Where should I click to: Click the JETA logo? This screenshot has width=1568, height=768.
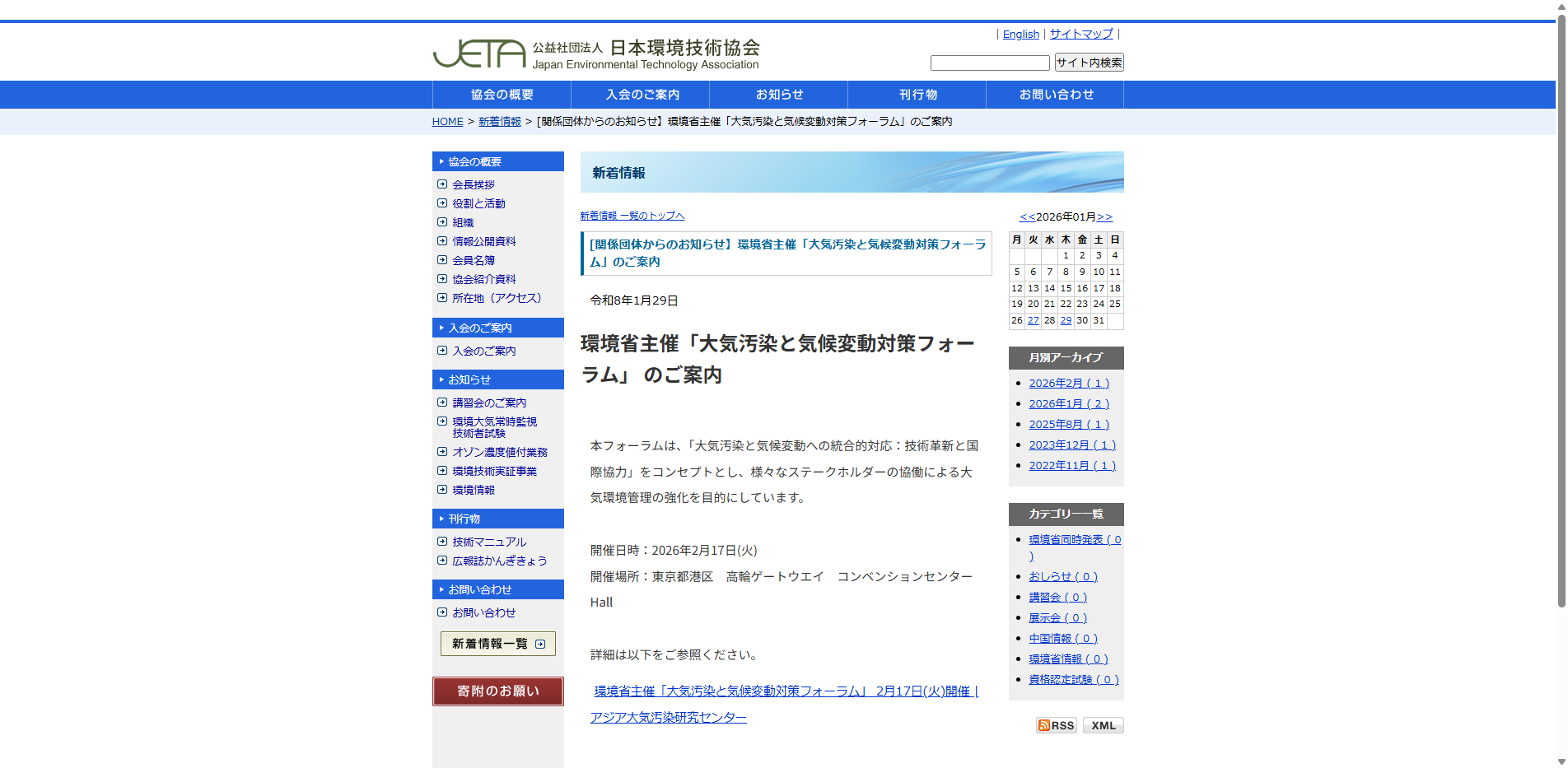pyautogui.click(x=476, y=53)
